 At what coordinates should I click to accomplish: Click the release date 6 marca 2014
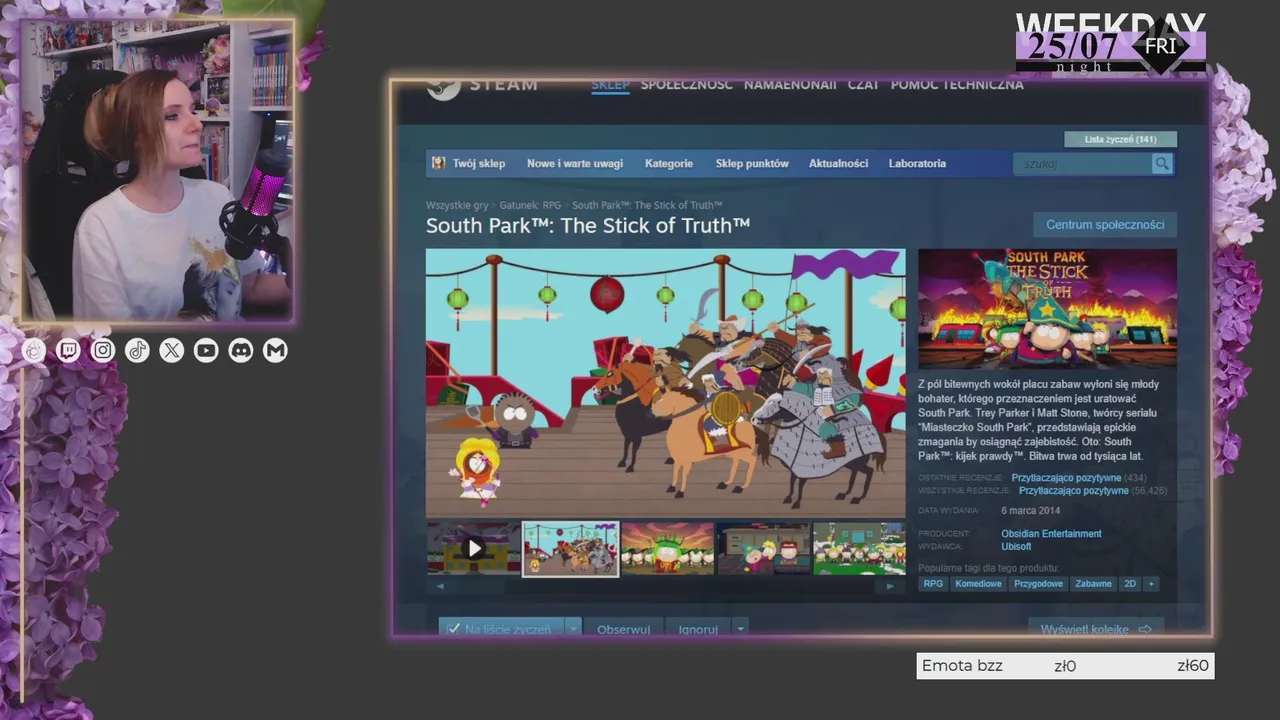(1030, 510)
